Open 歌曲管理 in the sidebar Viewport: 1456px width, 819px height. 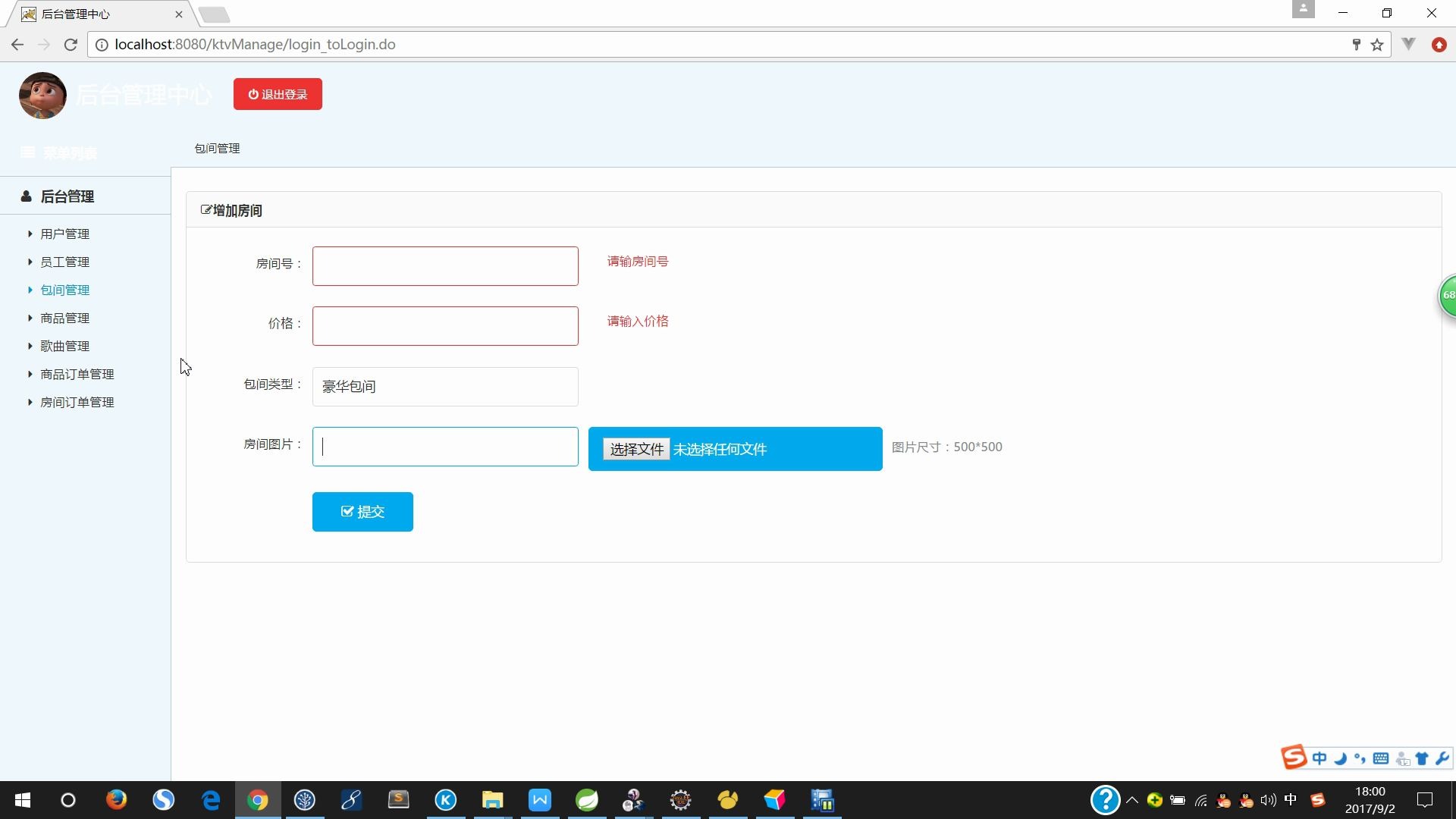(64, 346)
